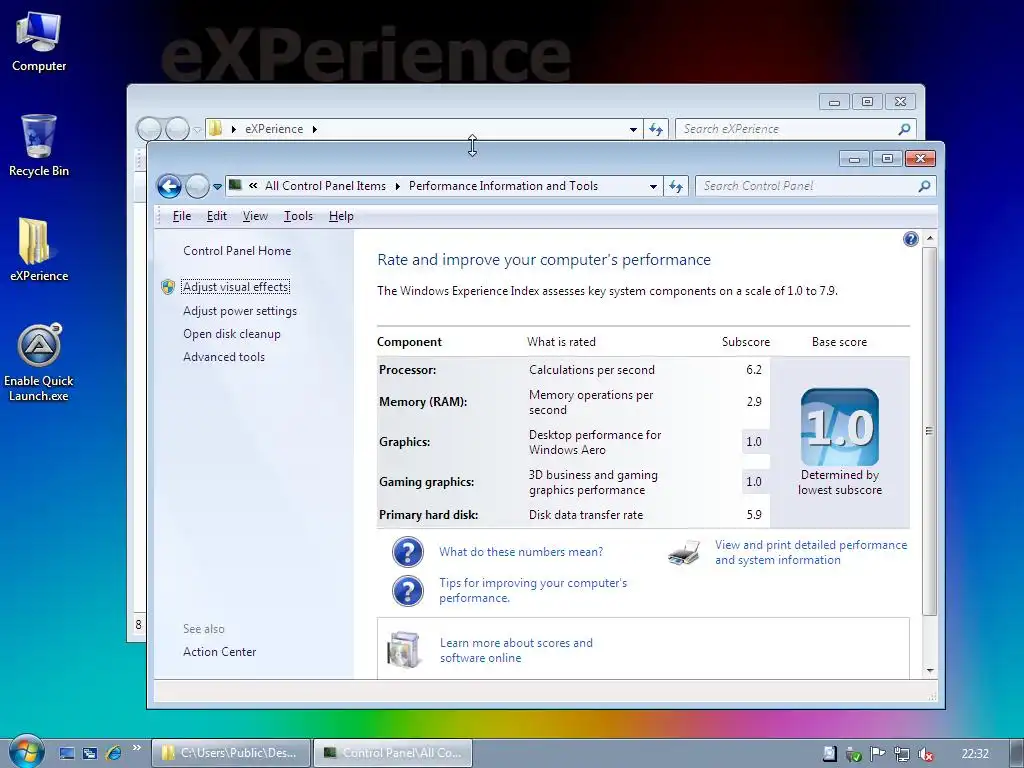
Task: Click the shield icon beside Adjust visual effects
Action: (x=168, y=287)
